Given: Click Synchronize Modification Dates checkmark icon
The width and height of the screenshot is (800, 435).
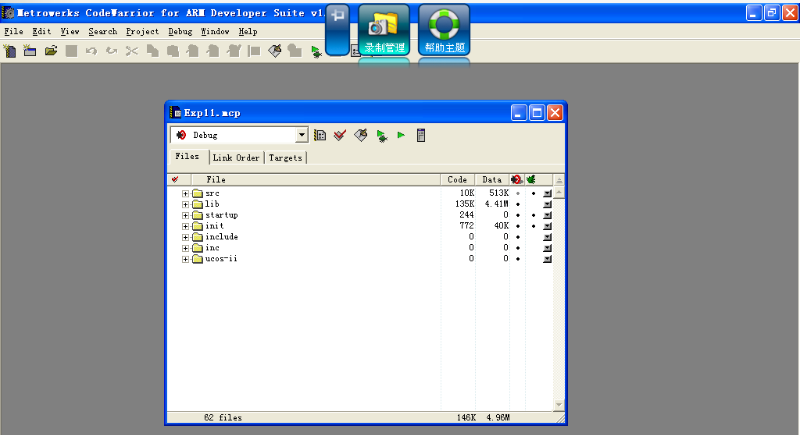Looking at the screenshot, I should click(340, 135).
